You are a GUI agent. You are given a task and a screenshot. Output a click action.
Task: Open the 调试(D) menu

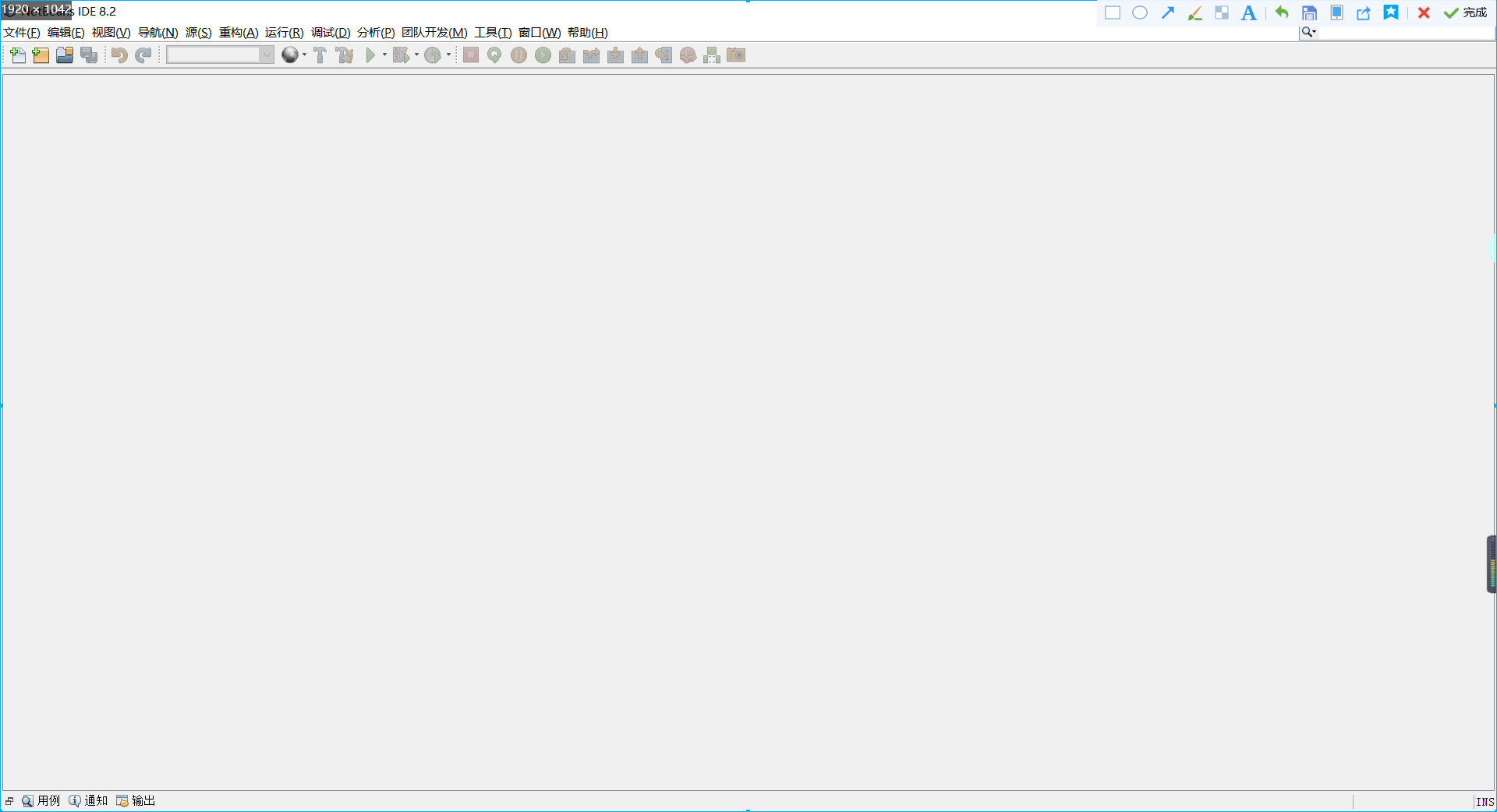[331, 32]
